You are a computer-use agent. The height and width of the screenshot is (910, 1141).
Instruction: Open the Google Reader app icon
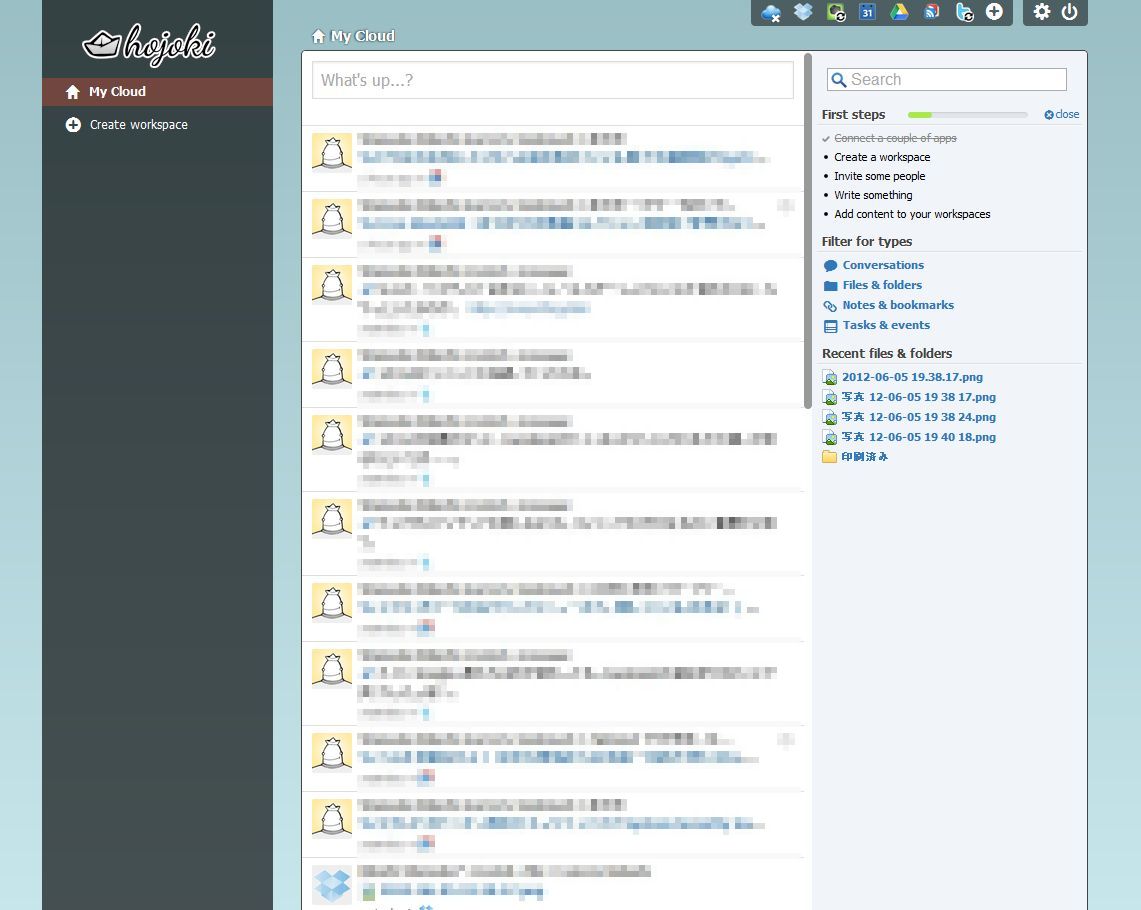pos(931,12)
